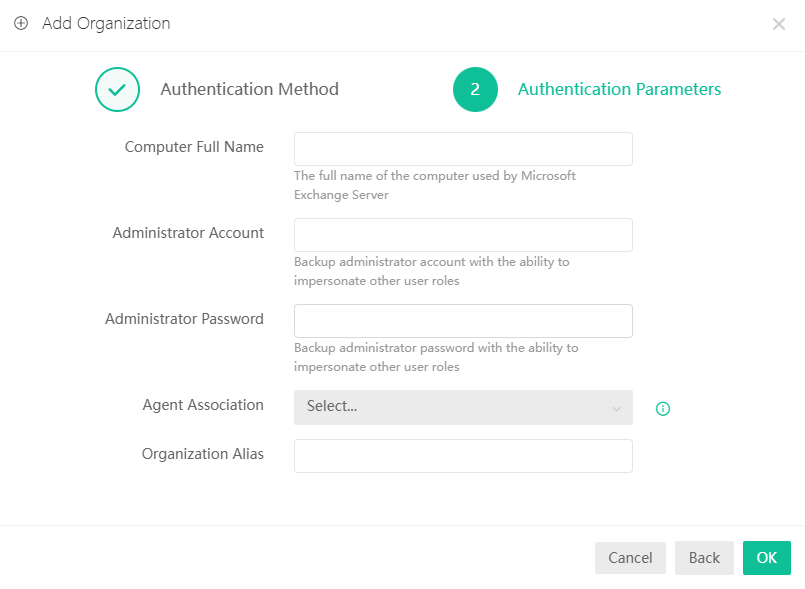Select the Authentication Parameters step
This screenshot has width=805, height=589.
[618, 89]
